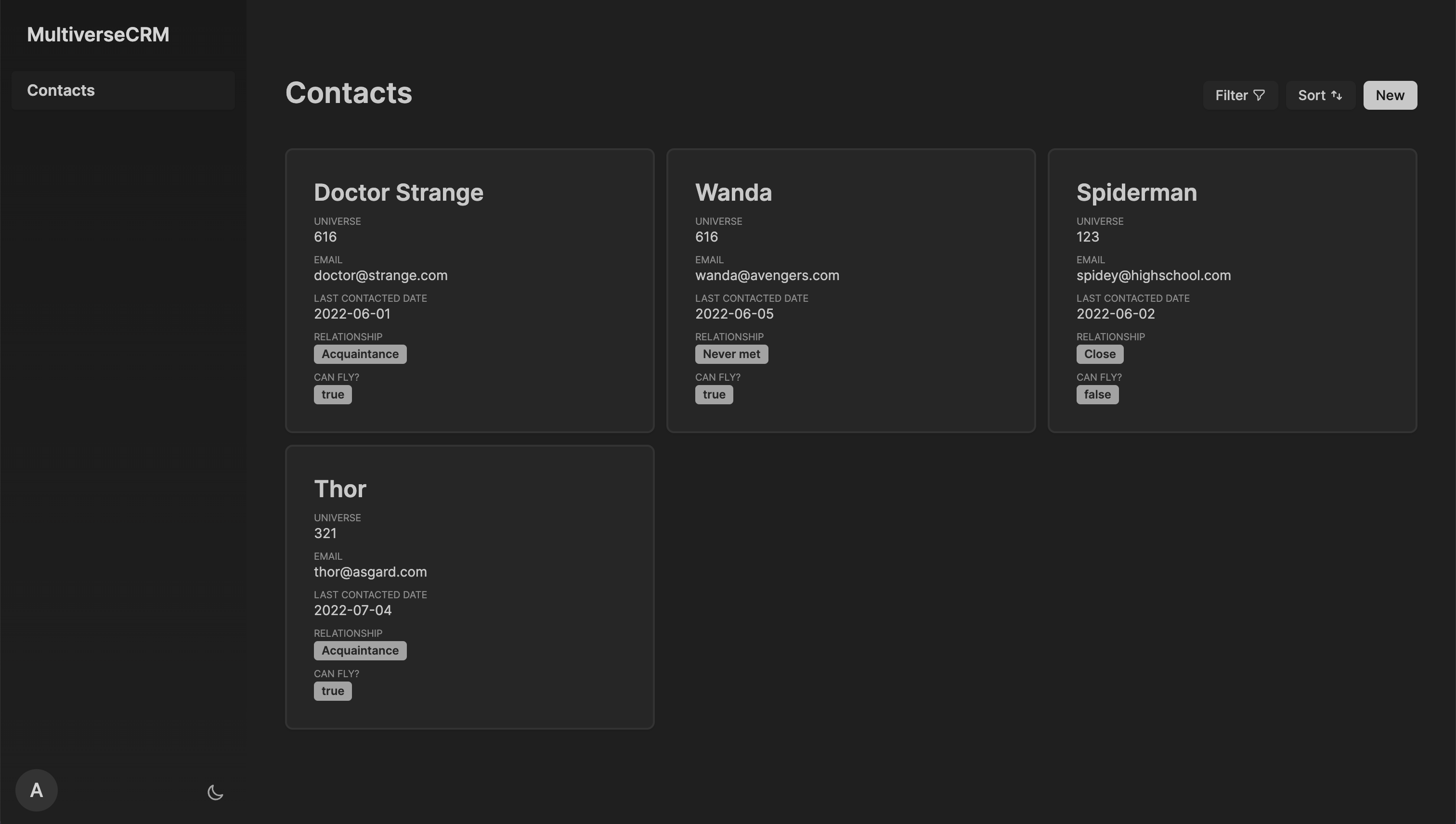Click Thor's true can-fly badge
The width and height of the screenshot is (1456, 824).
tap(333, 691)
